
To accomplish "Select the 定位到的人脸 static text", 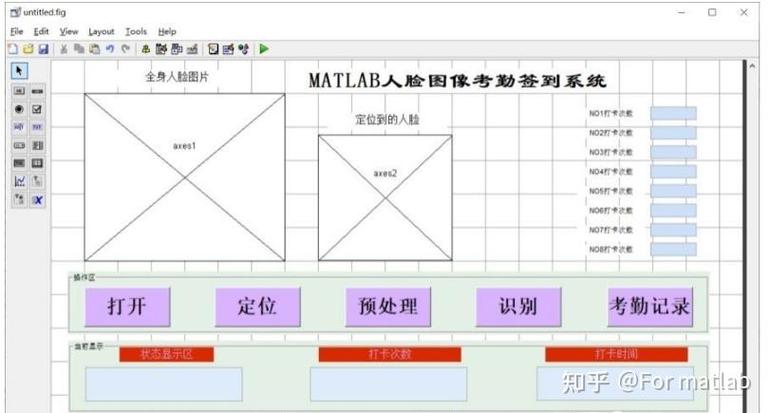I will click(387, 119).
